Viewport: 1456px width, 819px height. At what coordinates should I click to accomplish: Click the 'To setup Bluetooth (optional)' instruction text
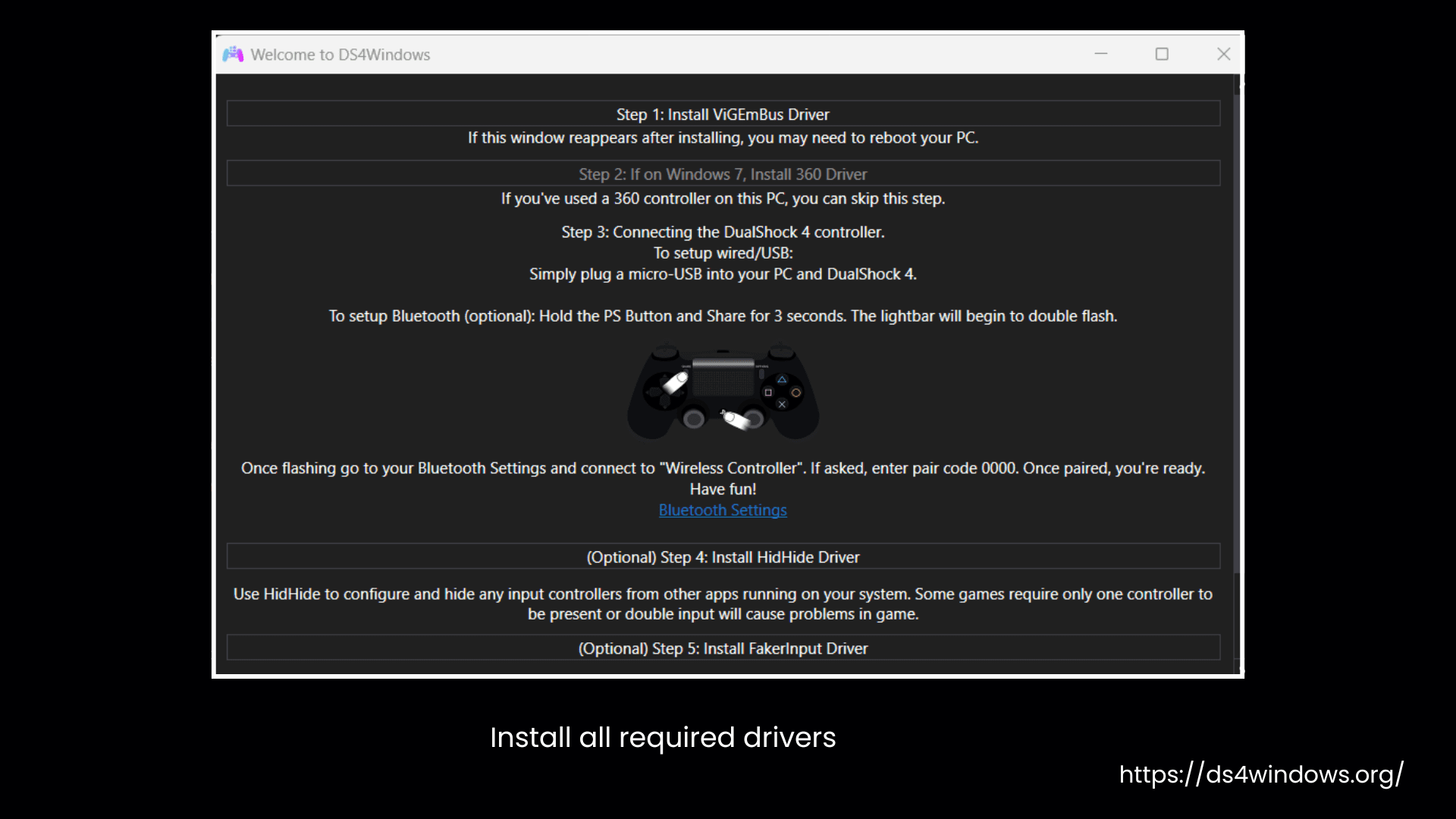(723, 316)
